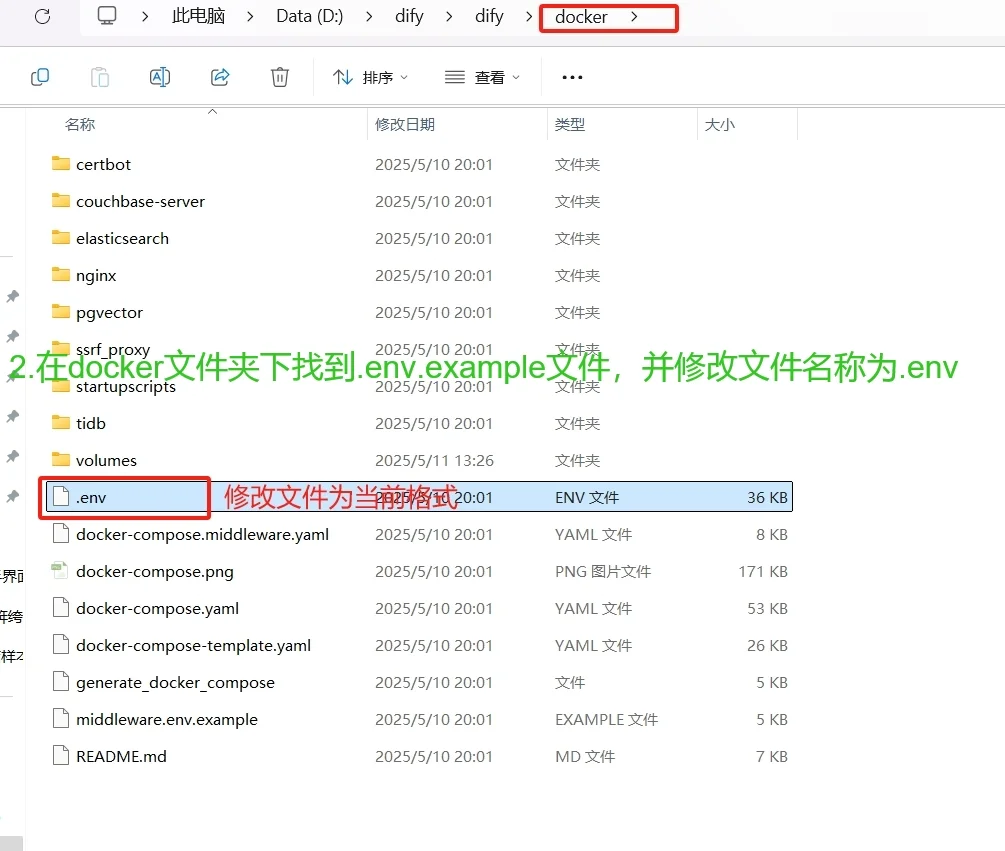Click the .env file name text

(x=91, y=498)
